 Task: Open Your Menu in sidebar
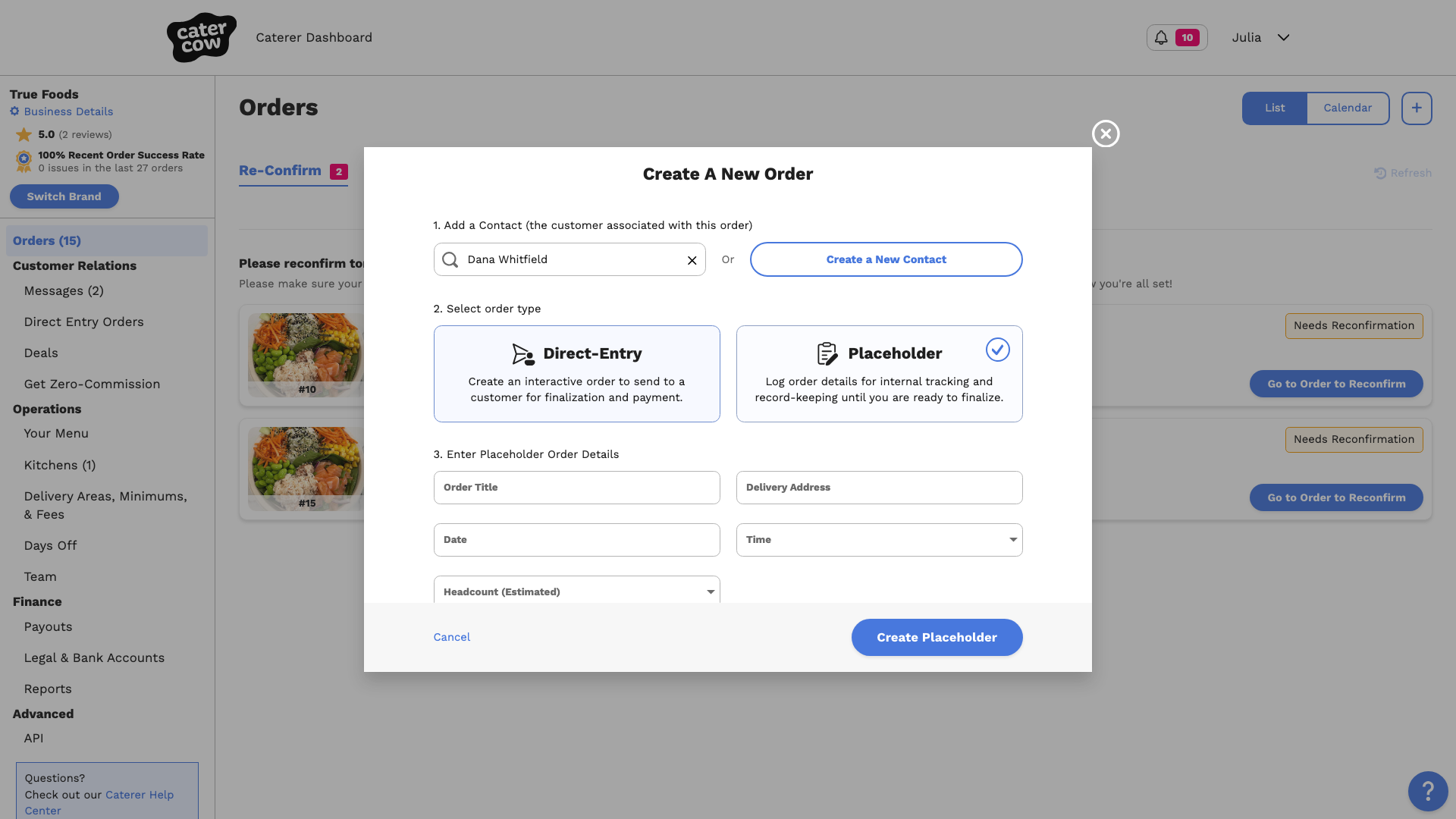[56, 434]
